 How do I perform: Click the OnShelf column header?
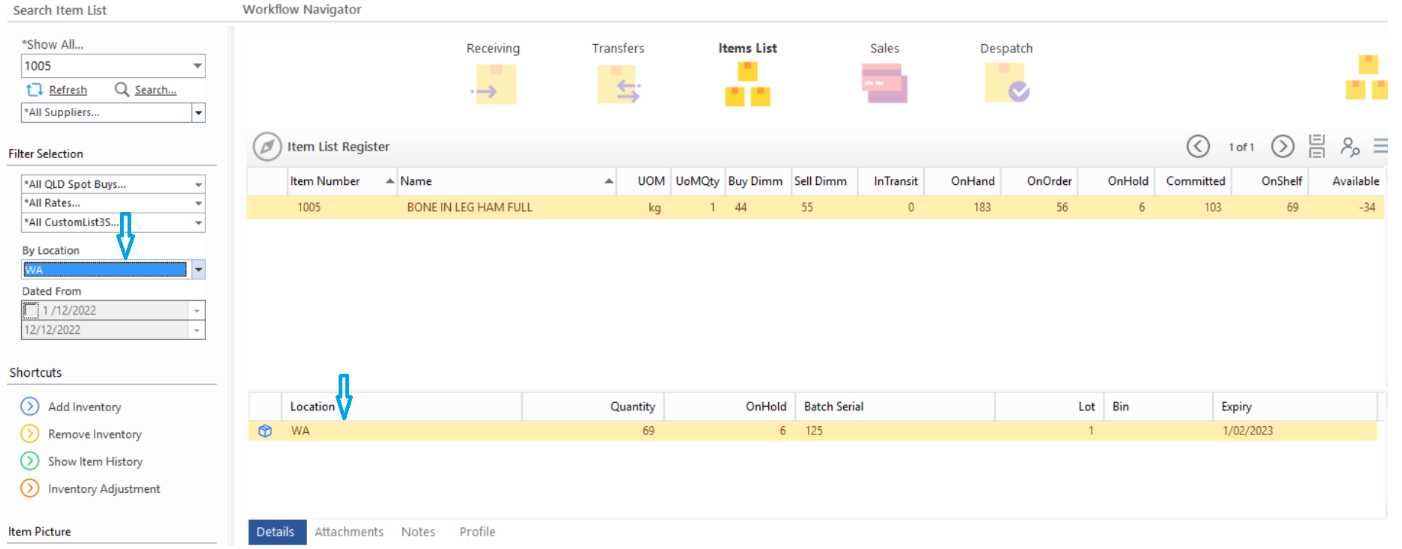click(x=1271, y=181)
